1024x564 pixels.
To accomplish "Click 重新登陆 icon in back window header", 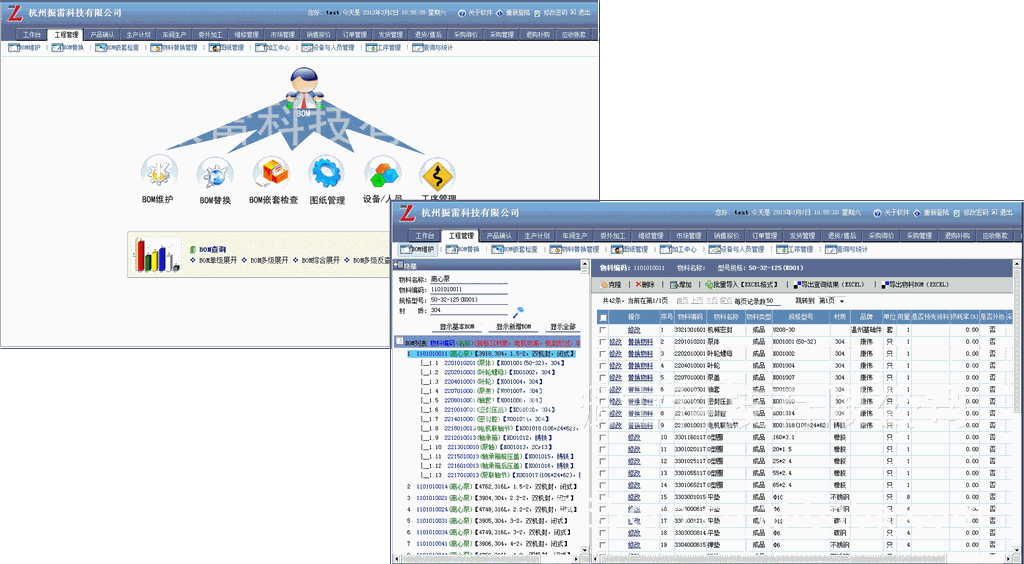I will [500, 13].
